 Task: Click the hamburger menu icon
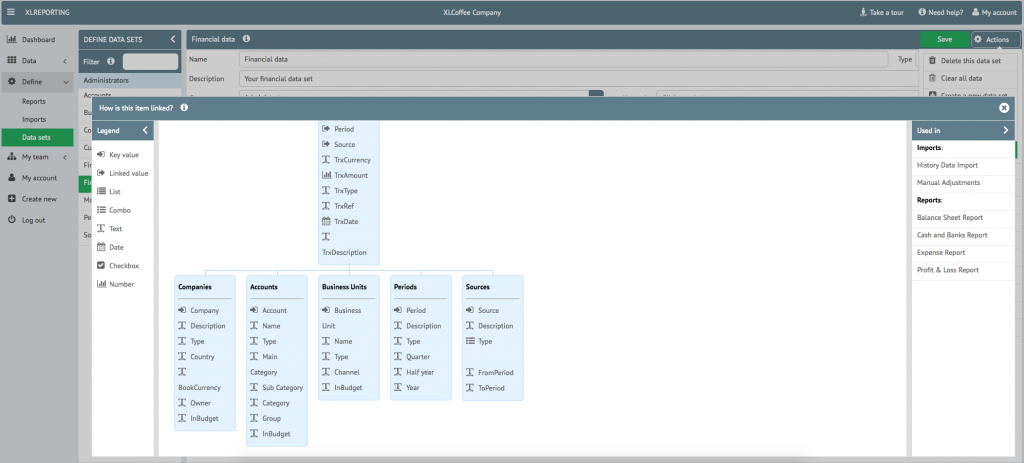tap(10, 12)
